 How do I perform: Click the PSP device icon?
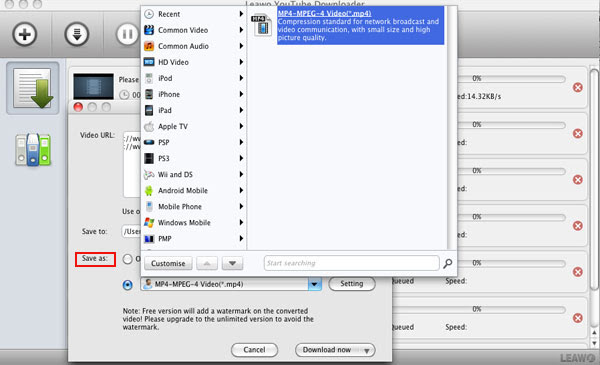tap(149, 142)
